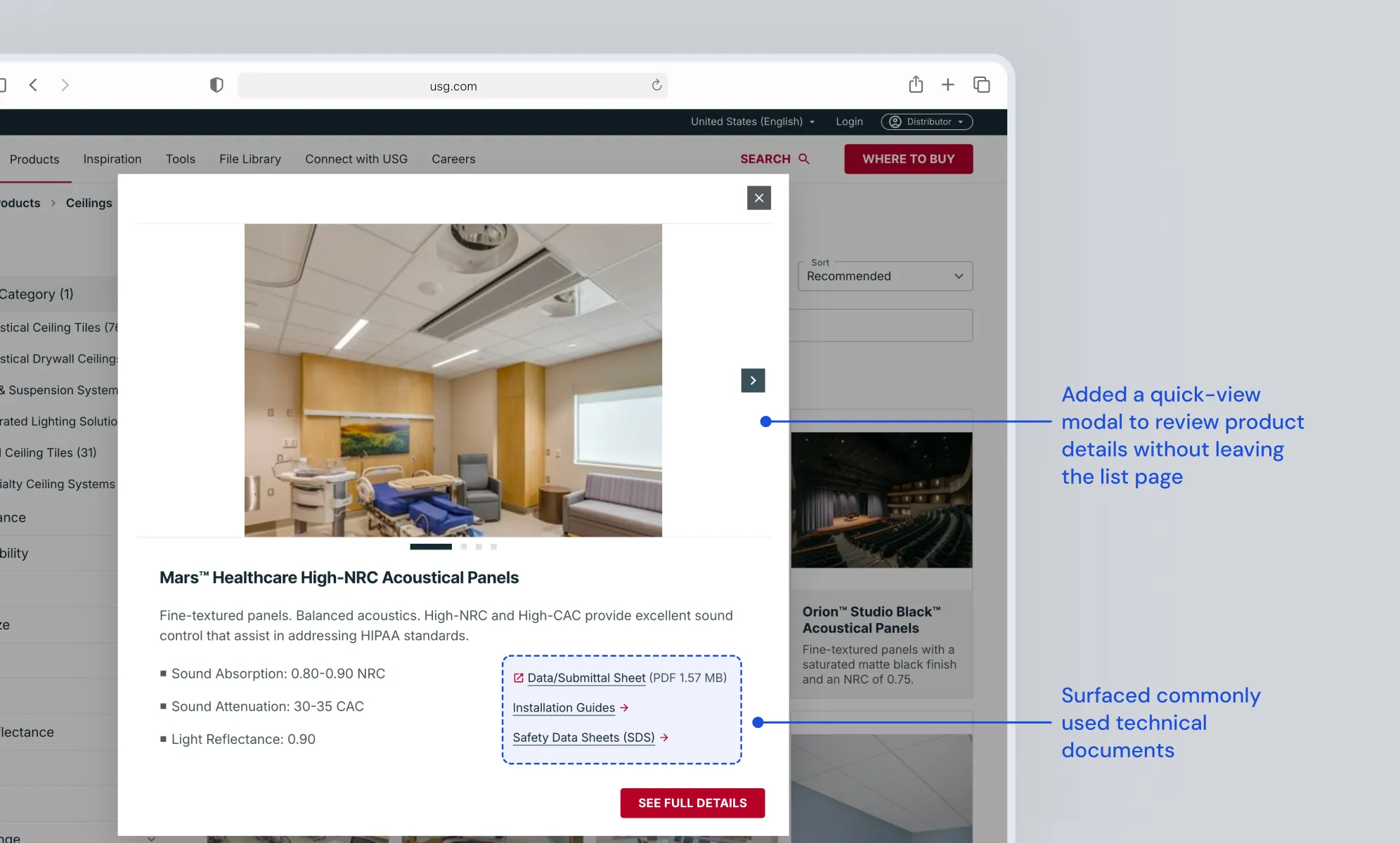Open the Tools menu

181,159
